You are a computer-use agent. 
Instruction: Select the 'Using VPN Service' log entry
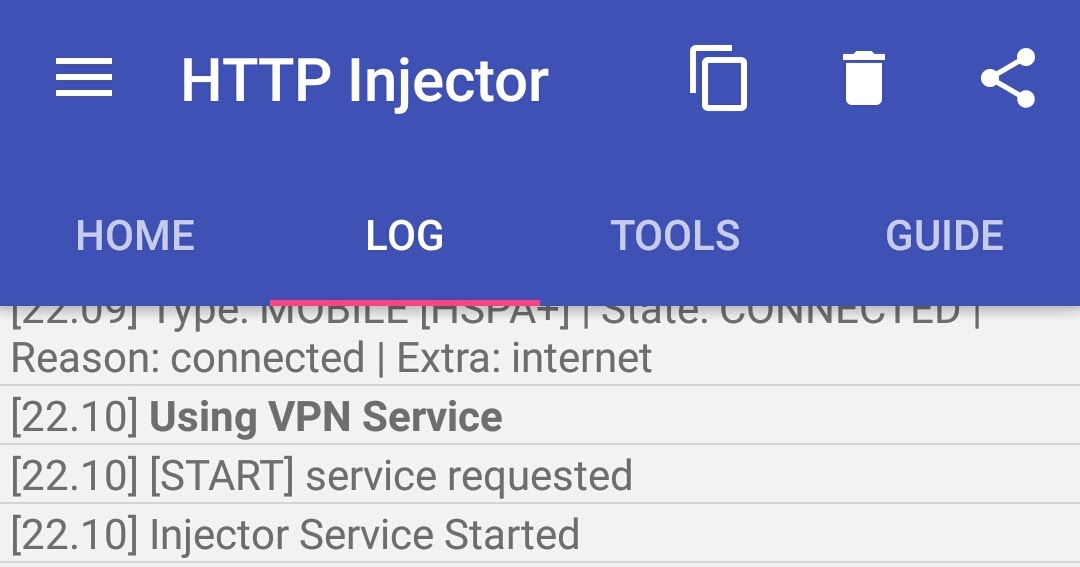point(540,415)
